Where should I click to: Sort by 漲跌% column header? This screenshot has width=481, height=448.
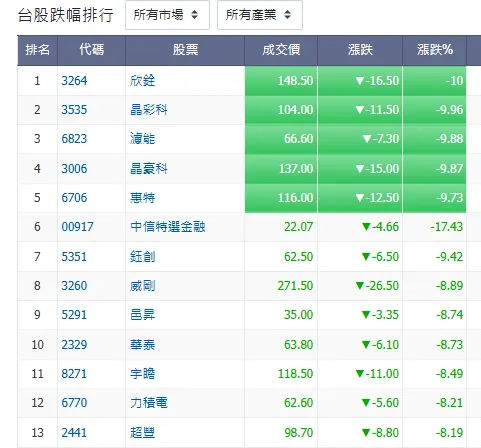(x=435, y=50)
